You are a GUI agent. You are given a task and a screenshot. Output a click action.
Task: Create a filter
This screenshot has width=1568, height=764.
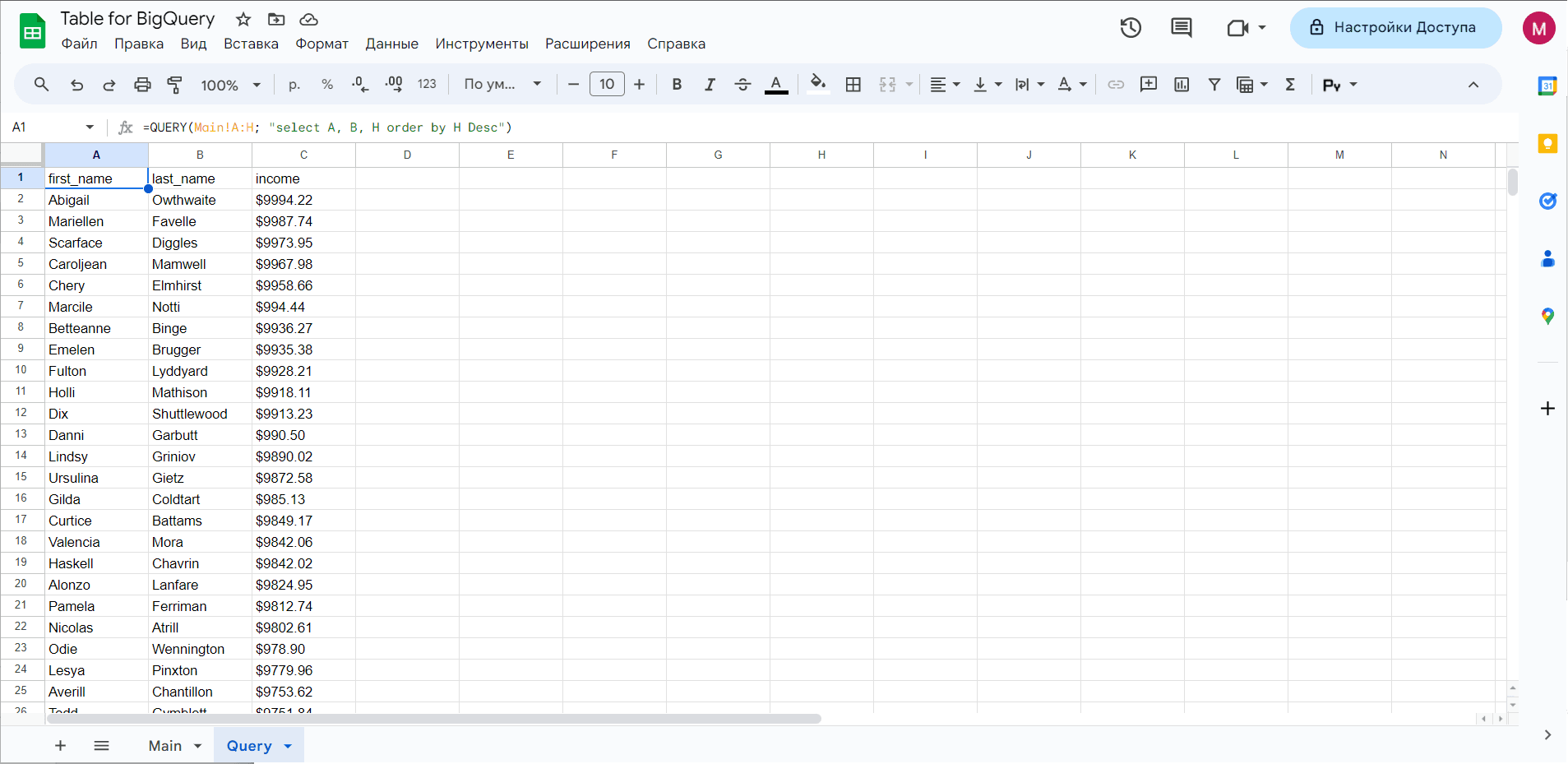click(1214, 84)
